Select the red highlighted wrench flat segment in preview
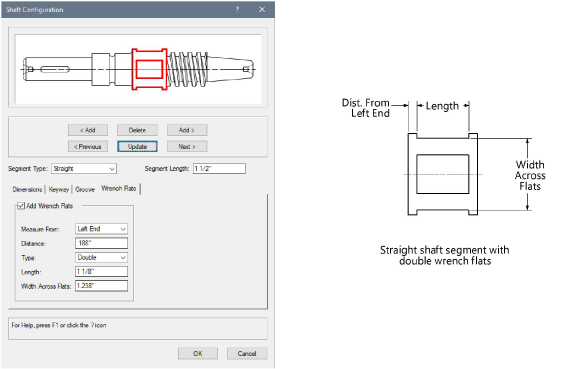The image size is (567, 369). (149, 69)
